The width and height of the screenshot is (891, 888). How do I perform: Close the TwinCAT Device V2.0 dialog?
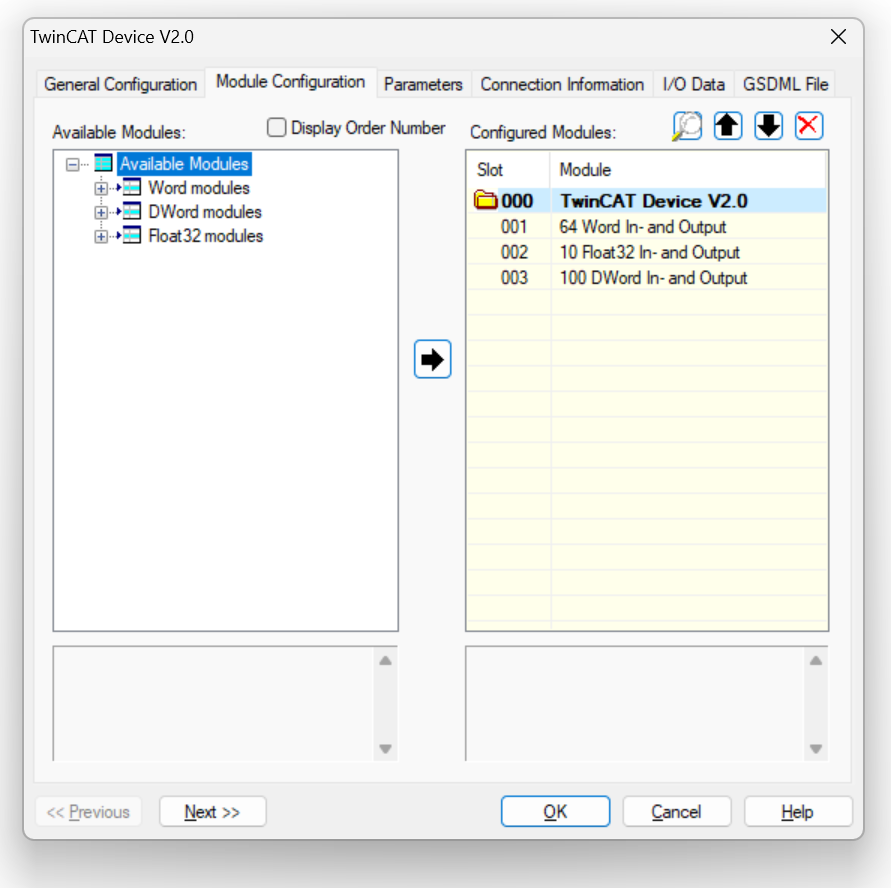(838, 37)
